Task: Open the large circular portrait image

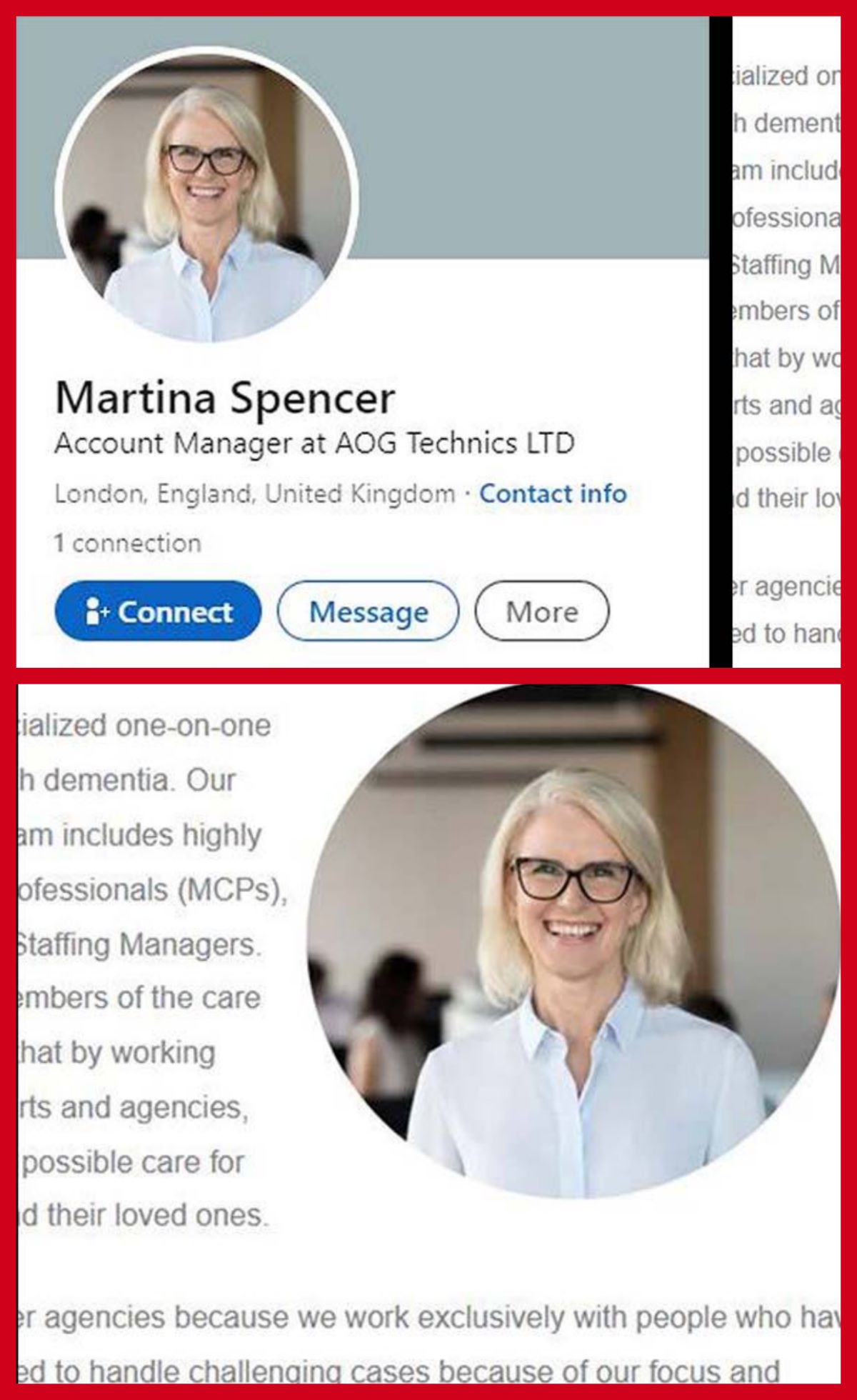Action: click(573, 942)
